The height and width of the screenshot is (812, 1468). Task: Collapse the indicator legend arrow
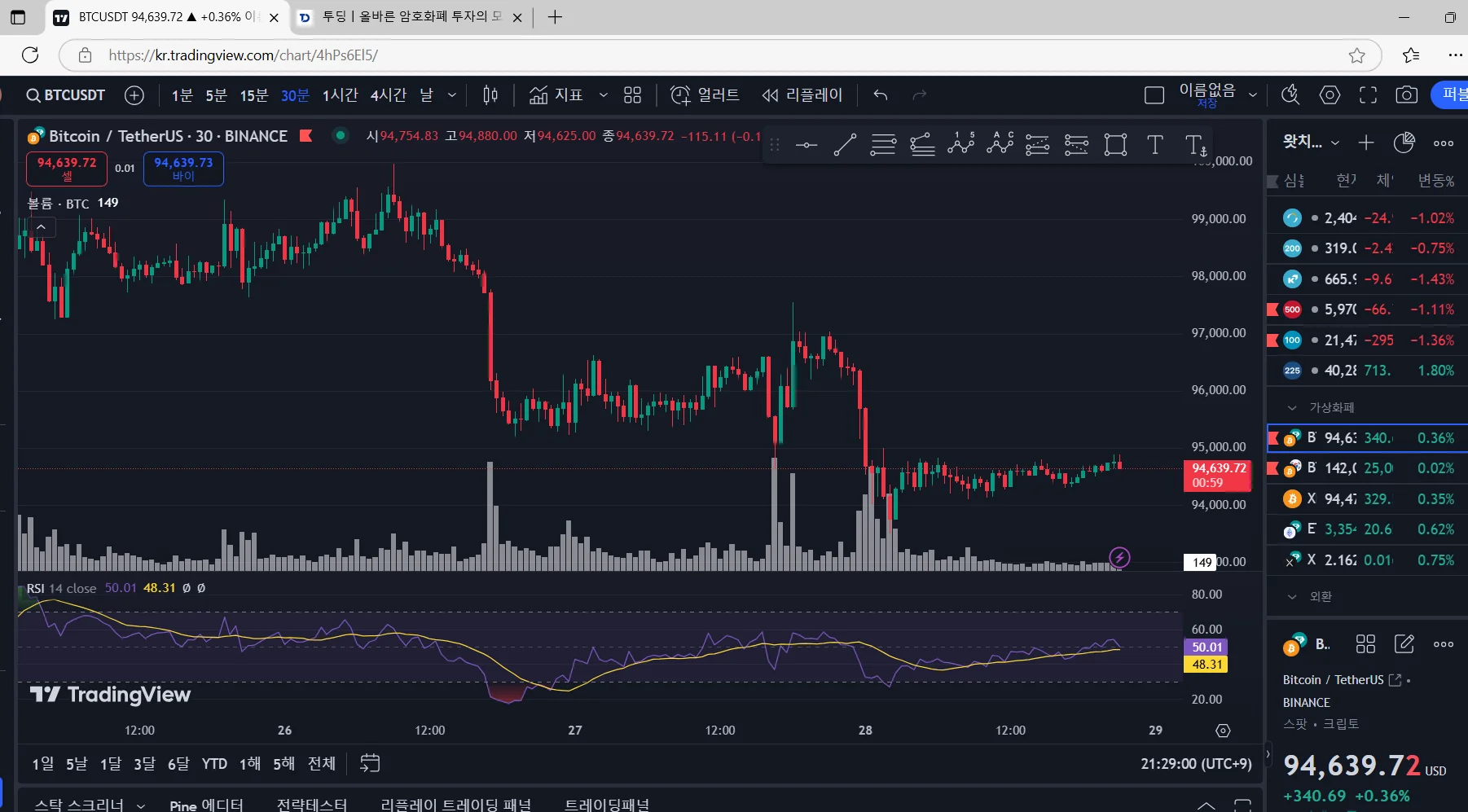coord(41,227)
